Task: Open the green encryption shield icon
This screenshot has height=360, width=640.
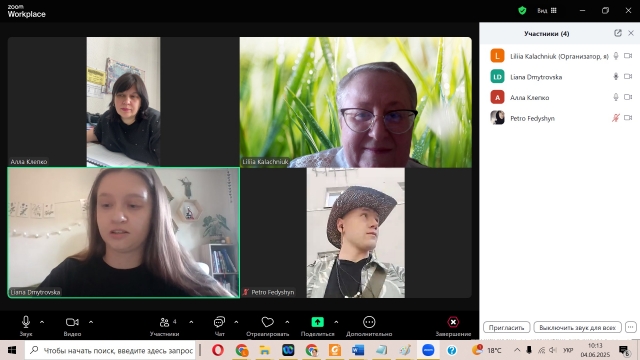Action: pos(522,11)
